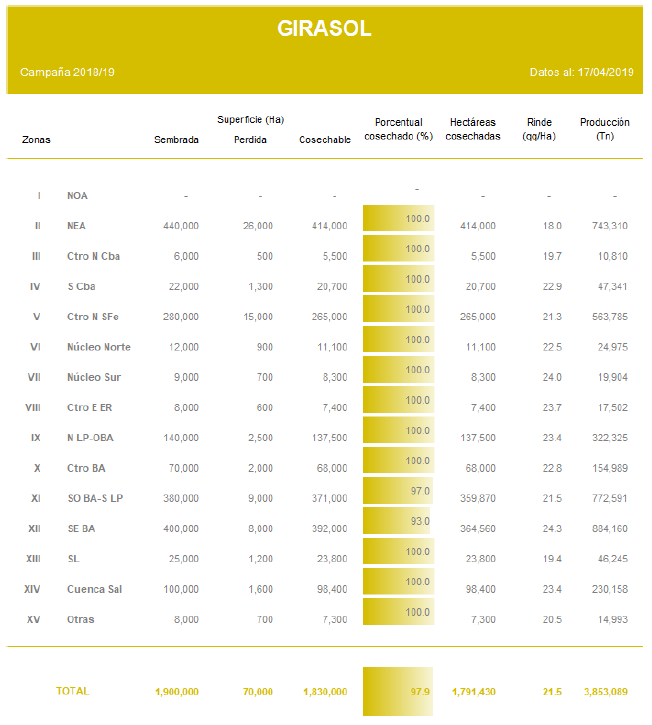
Task: Click the Perdida column header
Action: pos(250,140)
